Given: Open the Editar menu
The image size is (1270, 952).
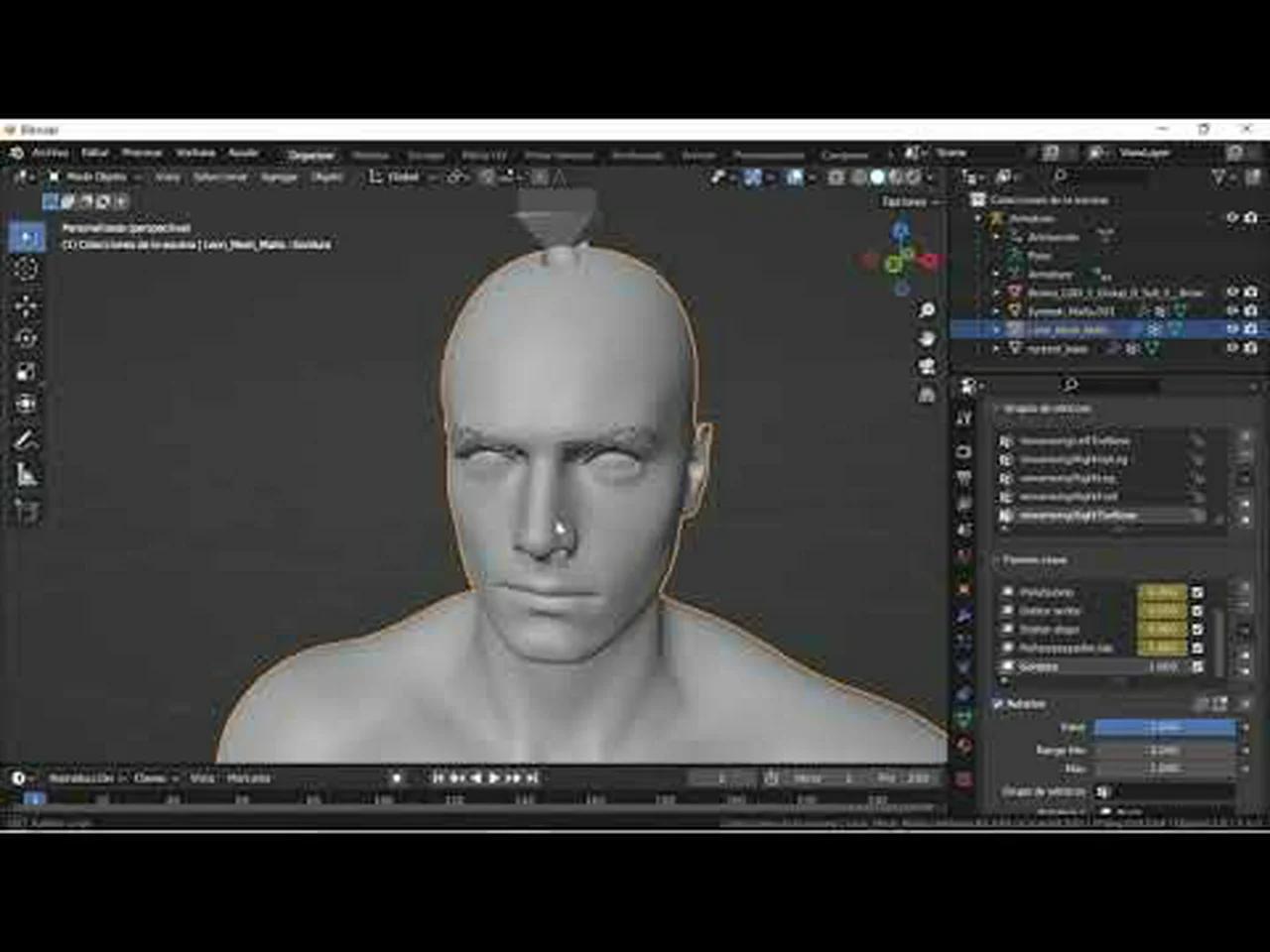Looking at the screenshot, I should click(x=95, y=153).
